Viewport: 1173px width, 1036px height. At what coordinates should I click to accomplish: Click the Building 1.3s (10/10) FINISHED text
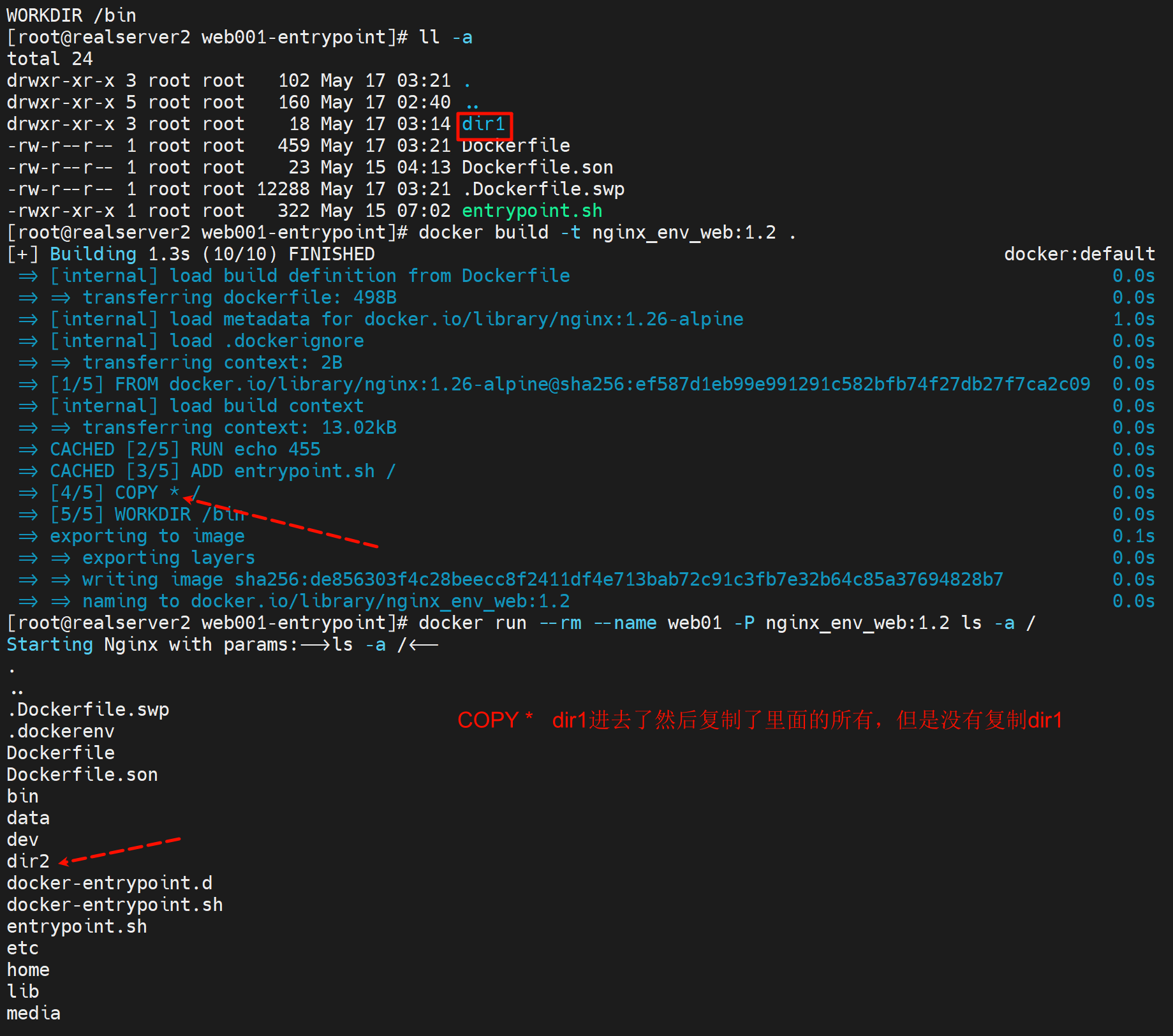click(212, 254)
